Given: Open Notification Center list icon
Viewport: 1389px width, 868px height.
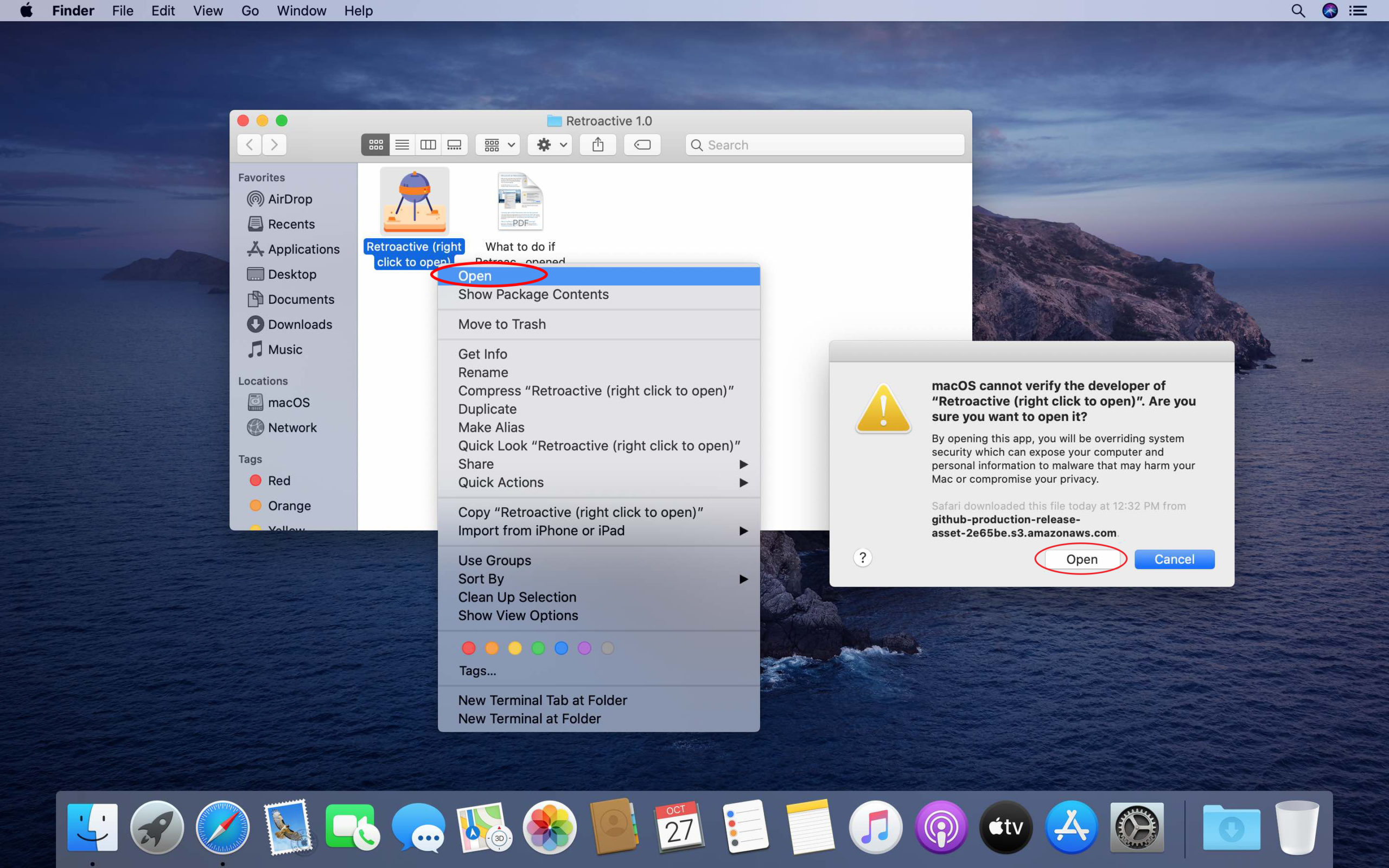Looking at the screenshot, I should click(x=1358, y=11).
